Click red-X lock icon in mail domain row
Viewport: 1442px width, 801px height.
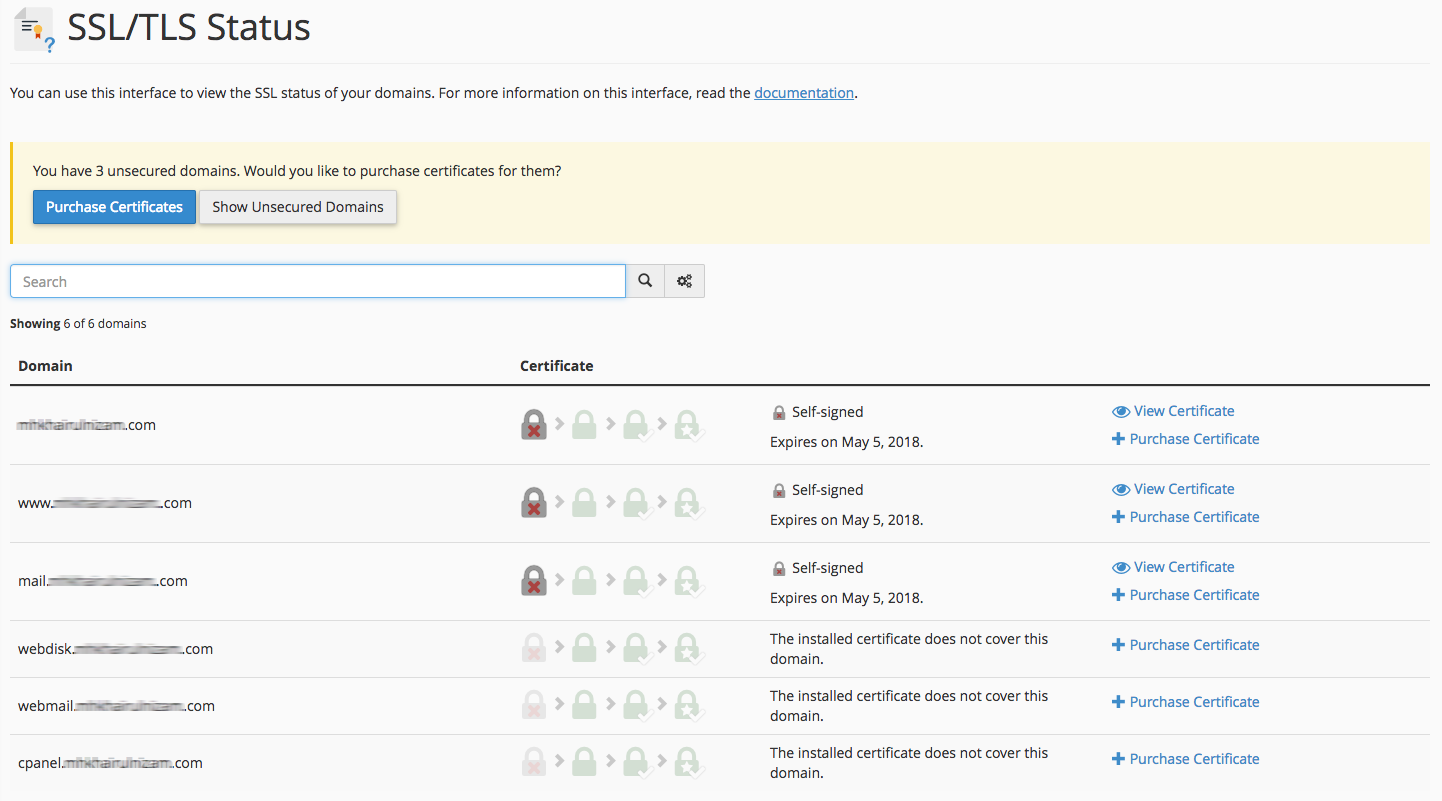[534, 581]
